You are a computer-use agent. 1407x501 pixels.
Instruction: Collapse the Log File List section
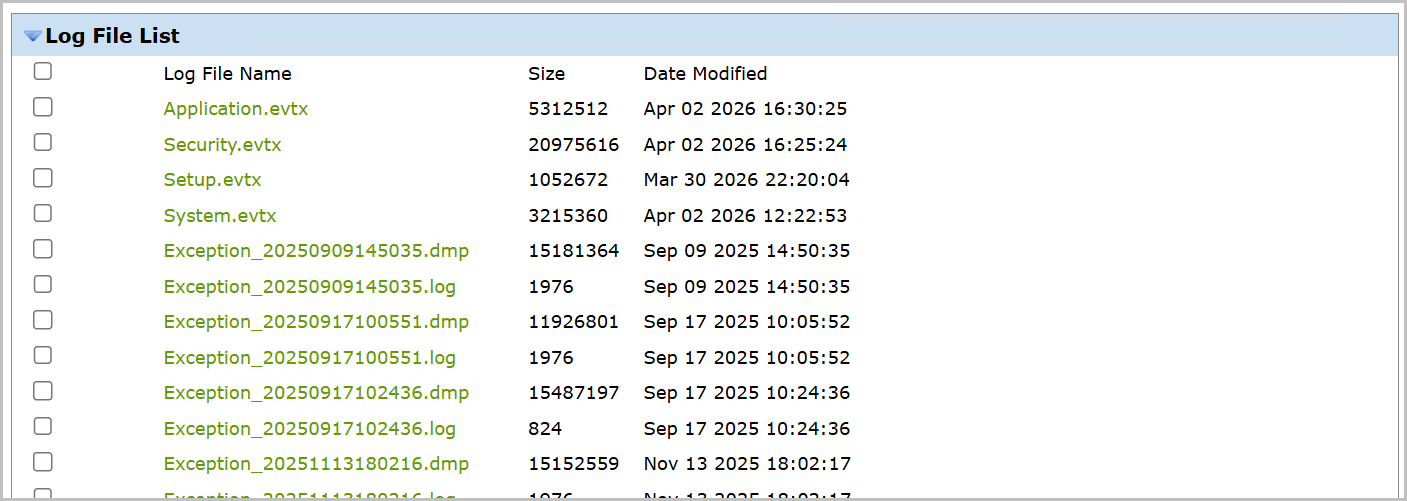tap(33, 36)
